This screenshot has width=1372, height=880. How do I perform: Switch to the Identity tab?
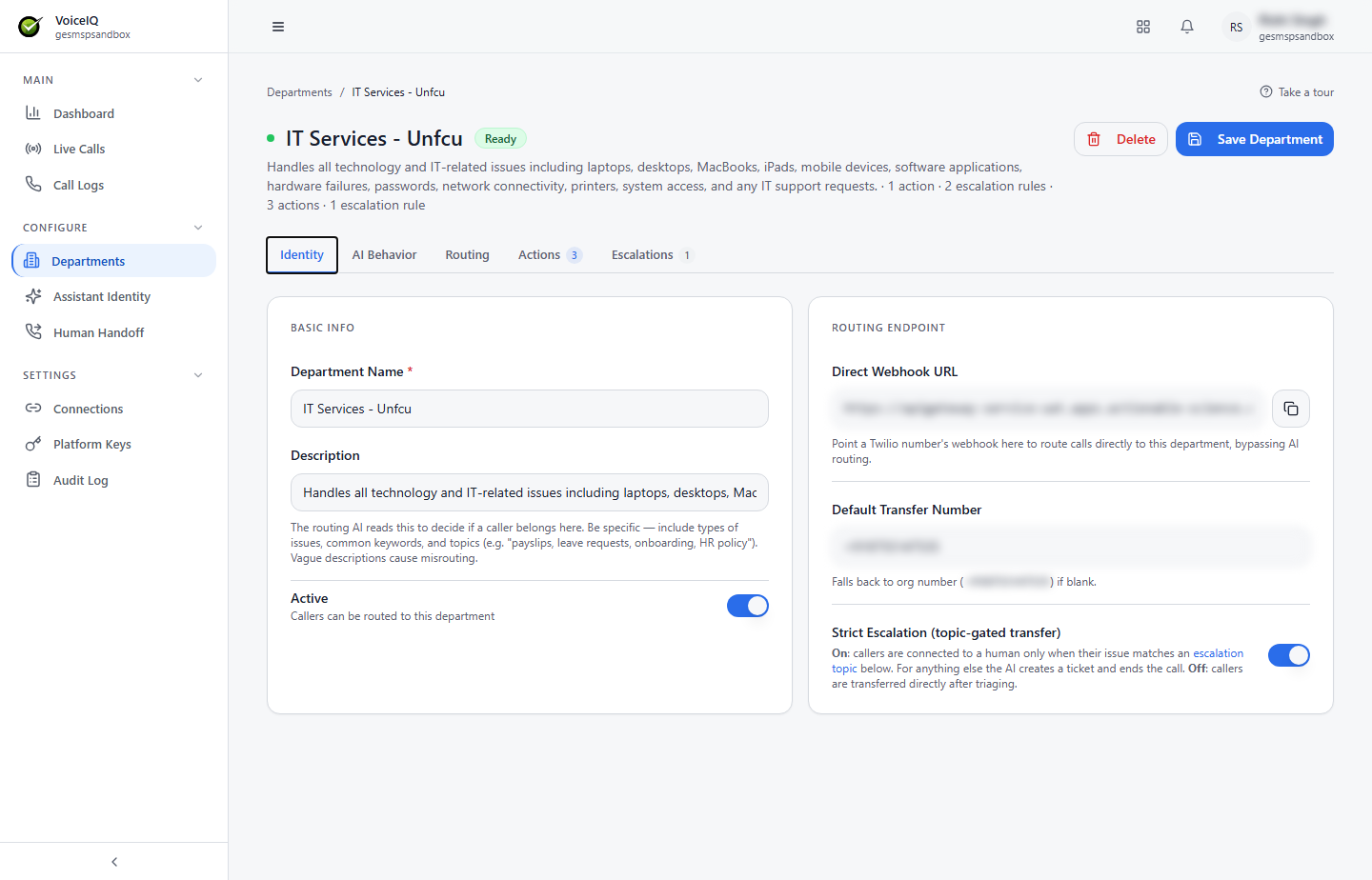click(302, 255)
